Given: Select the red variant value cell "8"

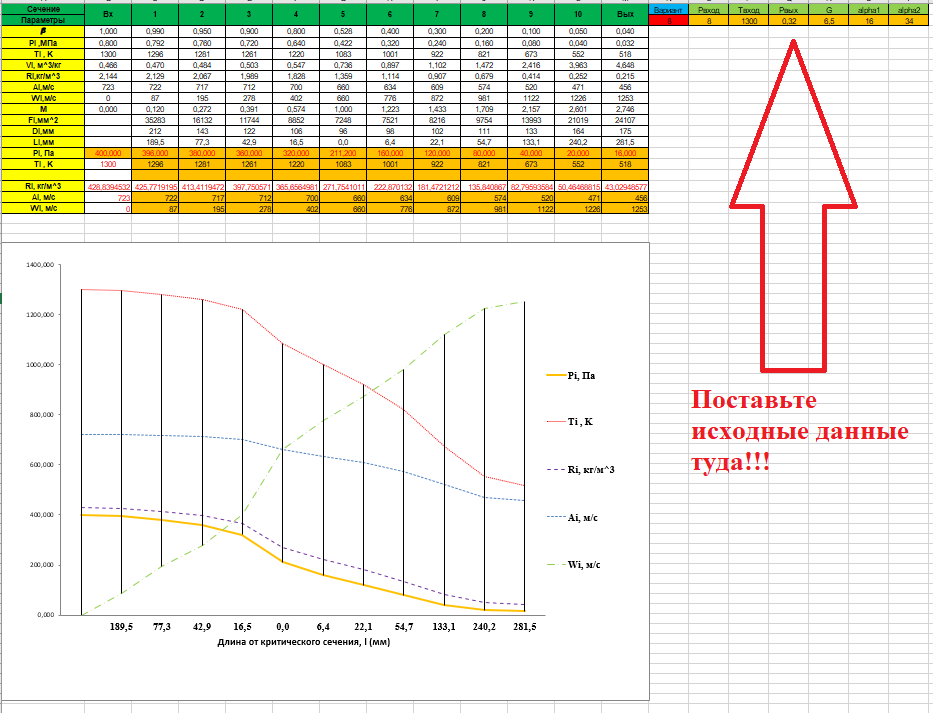Looking at the screenshot, I should click(668, 21).
